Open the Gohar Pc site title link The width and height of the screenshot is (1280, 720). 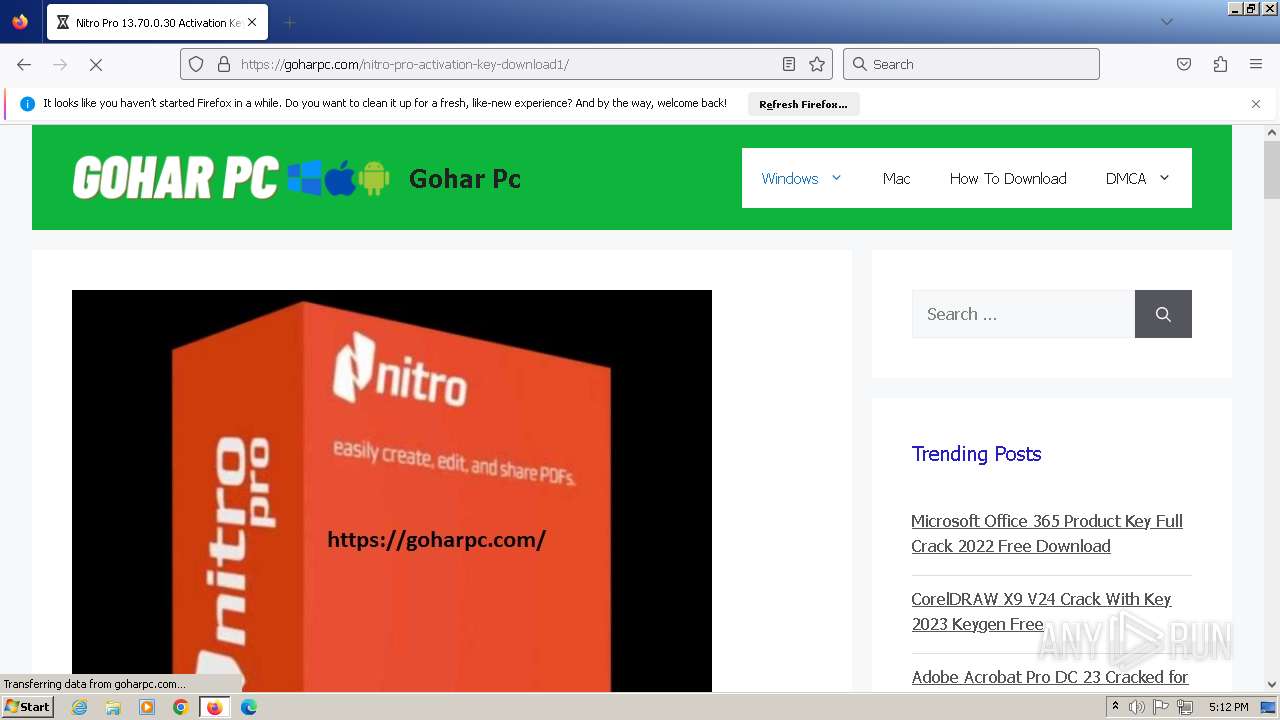465,179
